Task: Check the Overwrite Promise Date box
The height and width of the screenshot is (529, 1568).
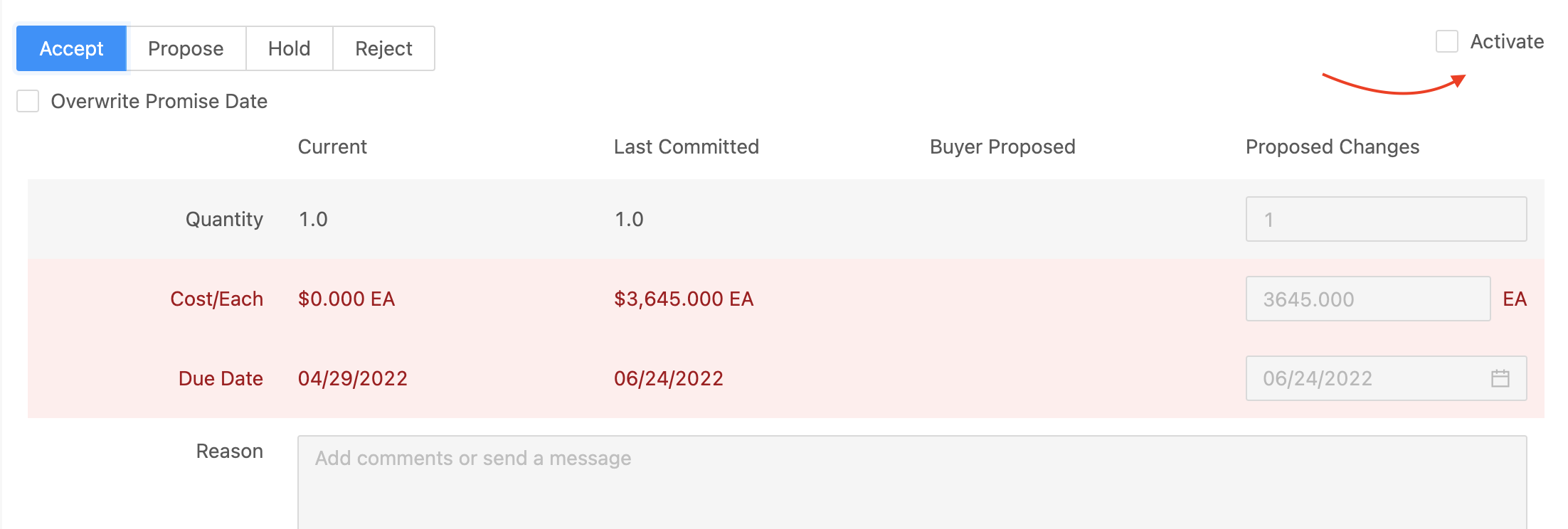Action: coord(28,101)
